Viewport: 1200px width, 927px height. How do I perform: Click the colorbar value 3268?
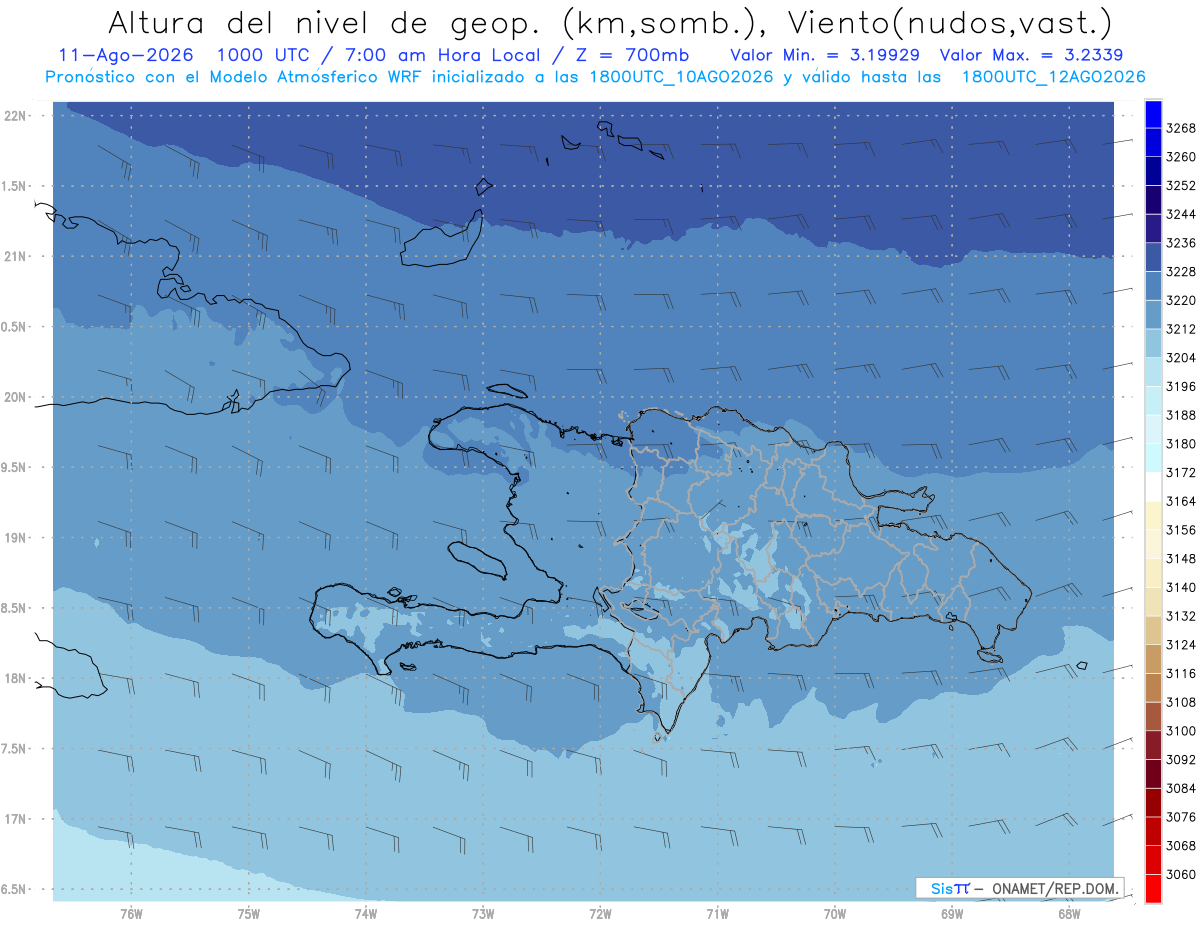1181,128
